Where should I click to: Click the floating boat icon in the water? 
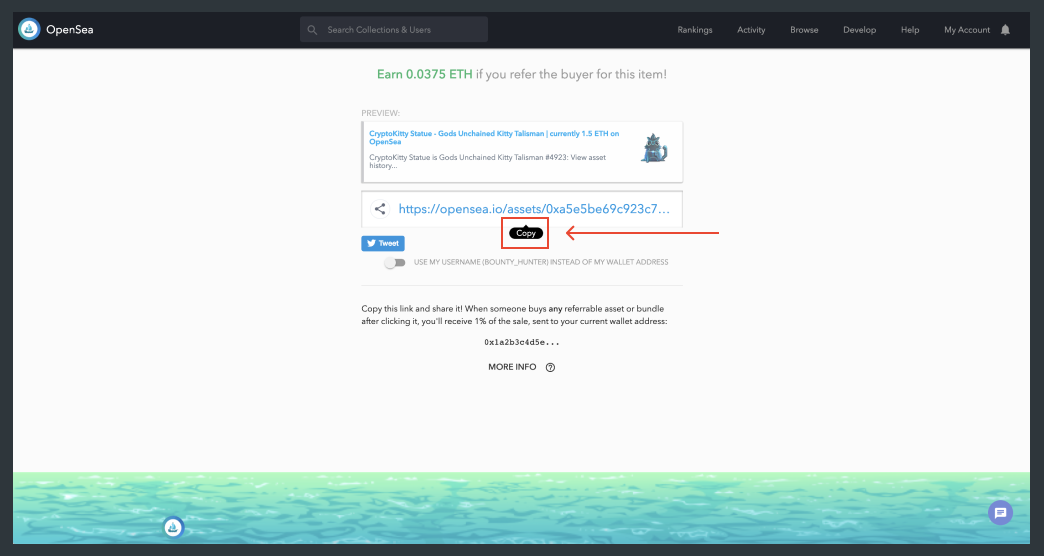click(x=173, y=527)
